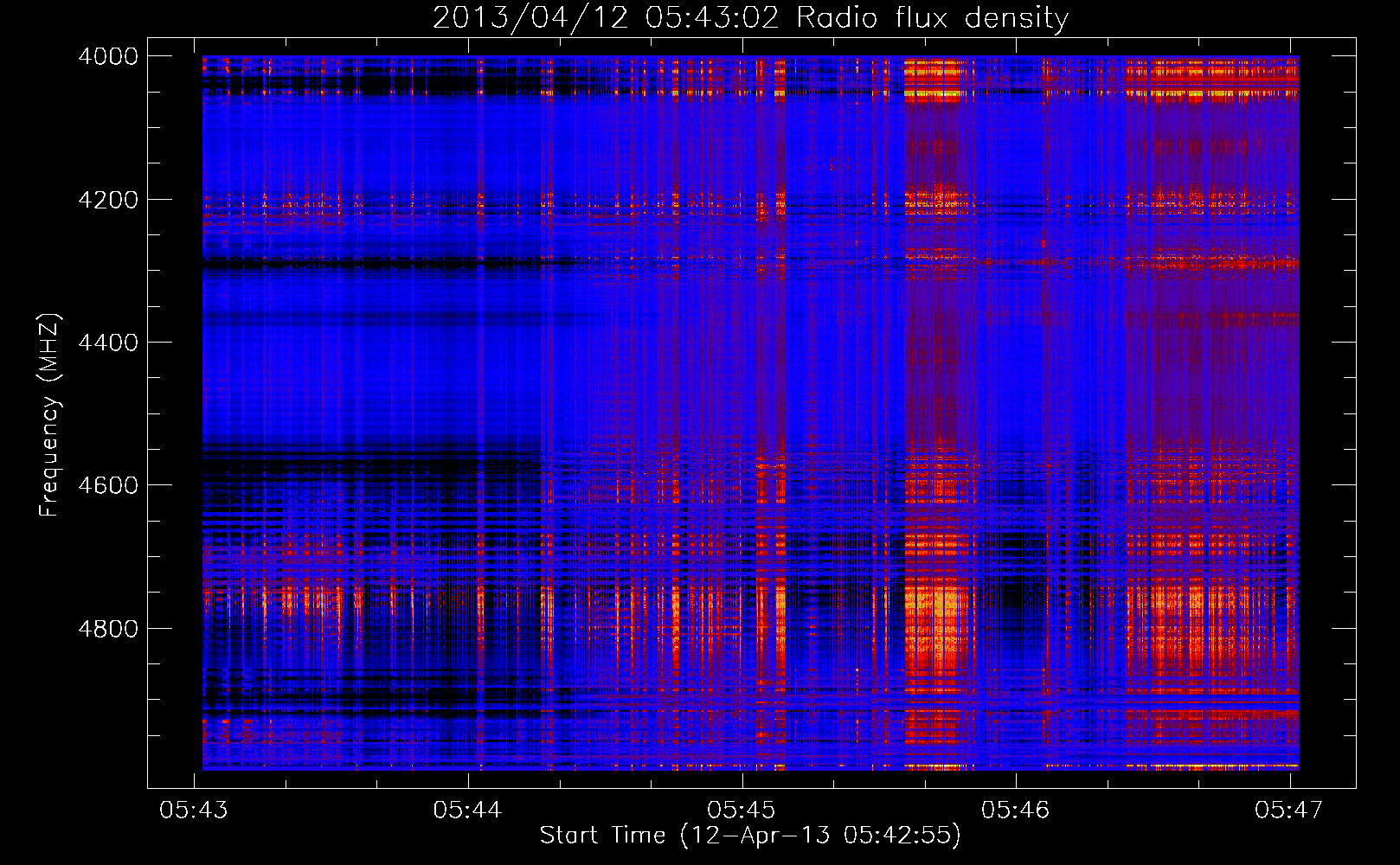Click the y-axis label 'Frequency (MHZ)'
Viewport: 1400px width, 865px height.
point(50,415)
